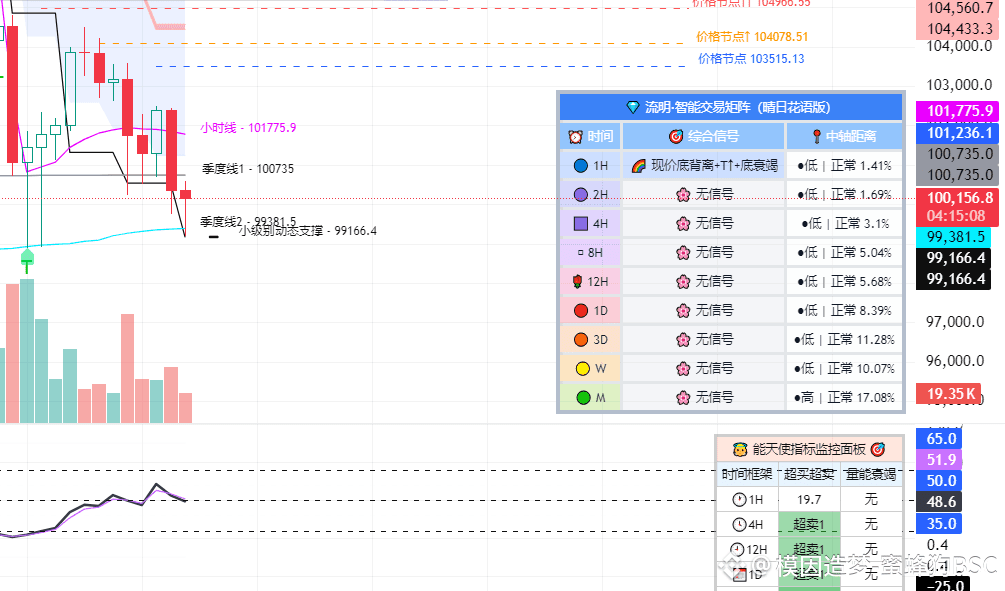Click the 小时线 - 101775.9 line label
This screenshot has height=591, width=1005.
click(248, 128)
